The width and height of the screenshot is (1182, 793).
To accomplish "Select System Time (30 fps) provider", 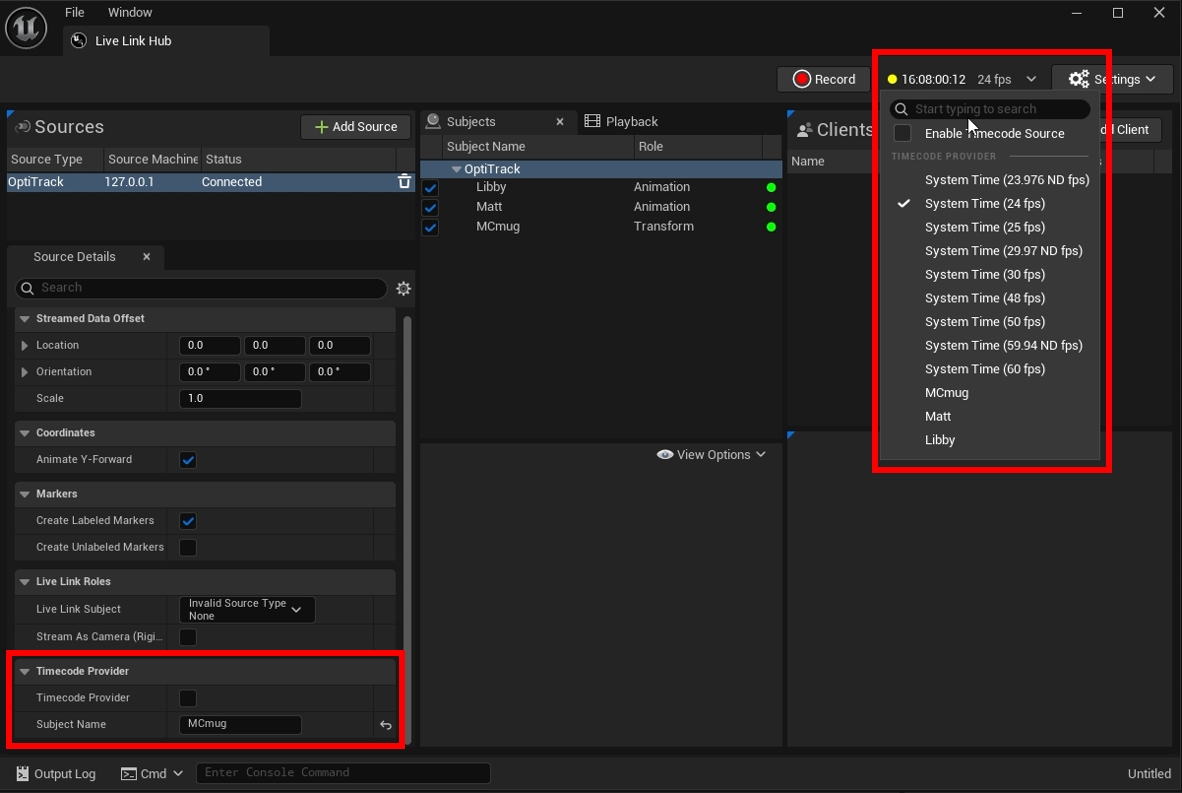I will click(x=984, y=274).
